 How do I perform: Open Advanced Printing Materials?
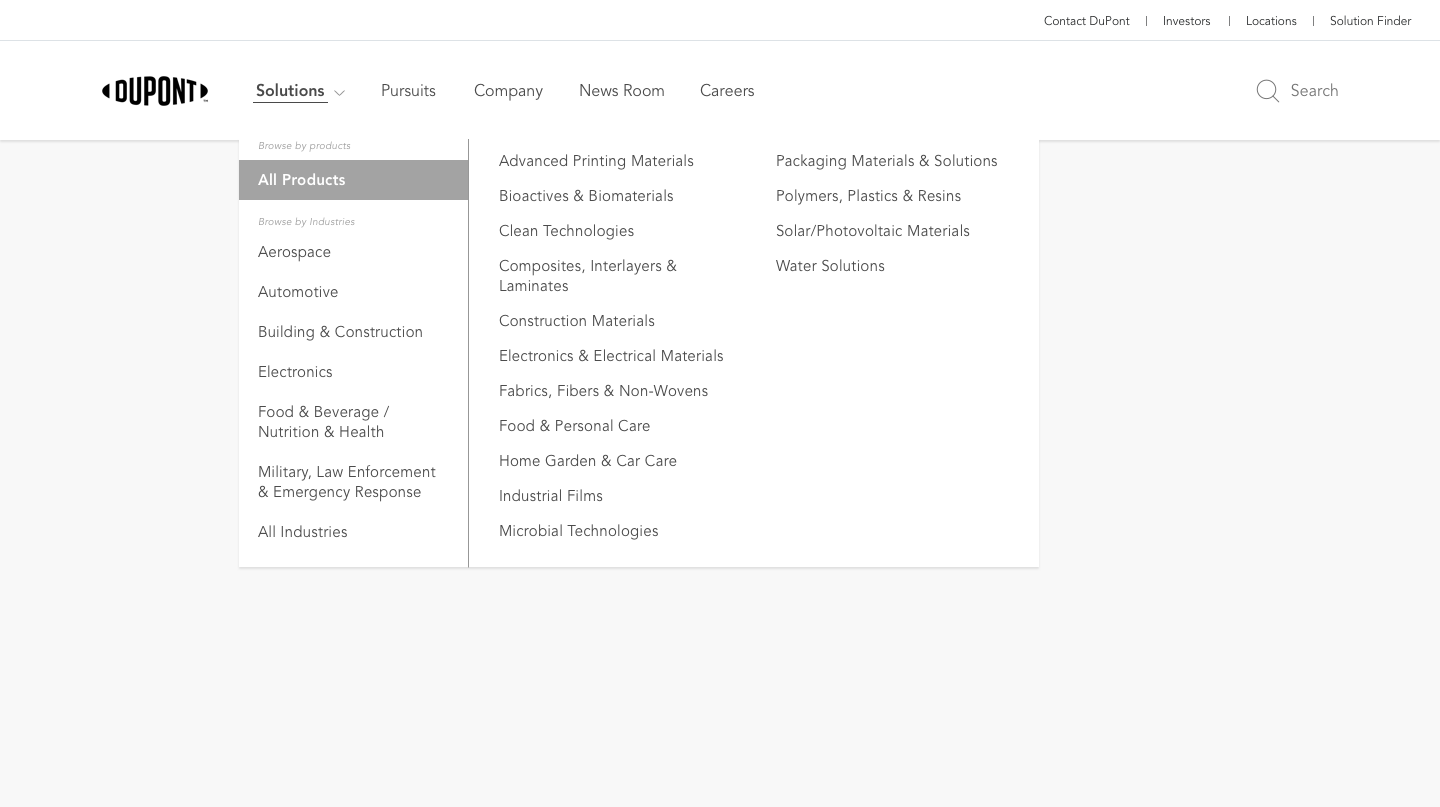click(596, 161)
